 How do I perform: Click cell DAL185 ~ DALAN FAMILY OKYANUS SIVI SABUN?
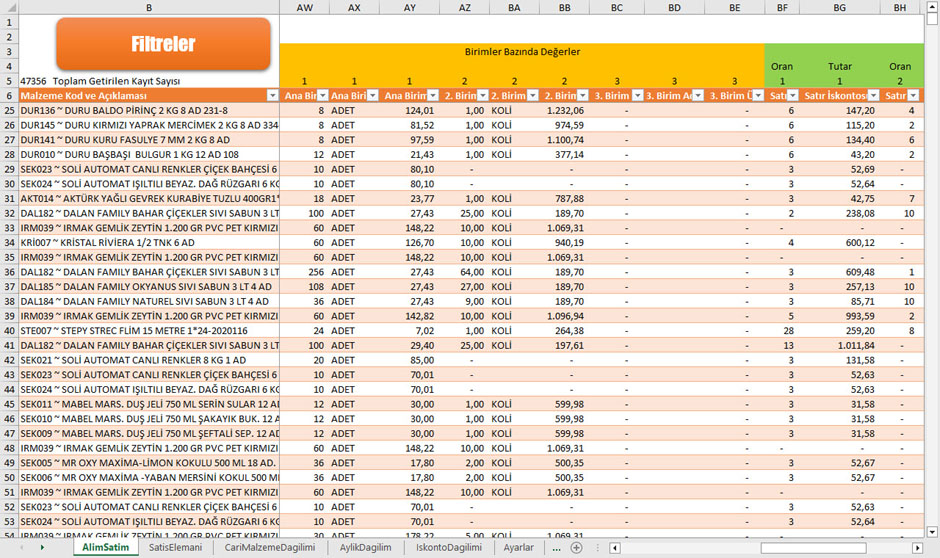click(149, 287)
